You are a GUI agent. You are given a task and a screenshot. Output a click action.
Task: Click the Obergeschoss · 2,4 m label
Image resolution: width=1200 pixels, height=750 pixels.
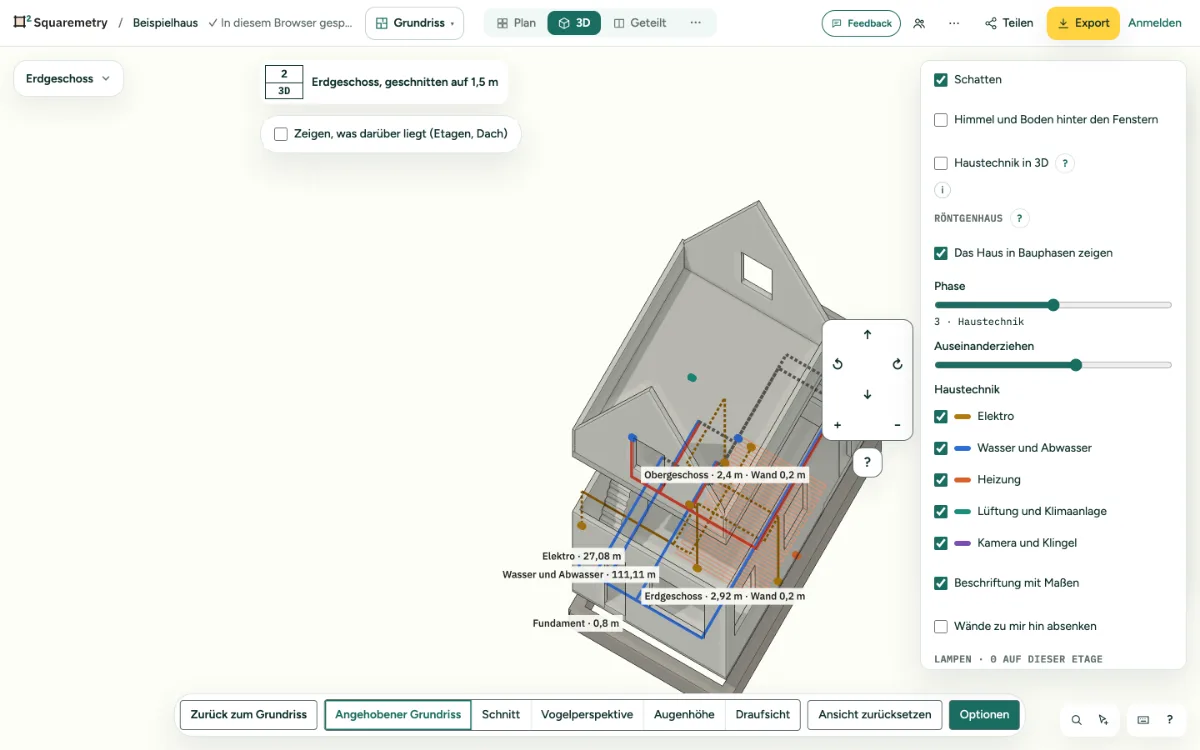725,475
